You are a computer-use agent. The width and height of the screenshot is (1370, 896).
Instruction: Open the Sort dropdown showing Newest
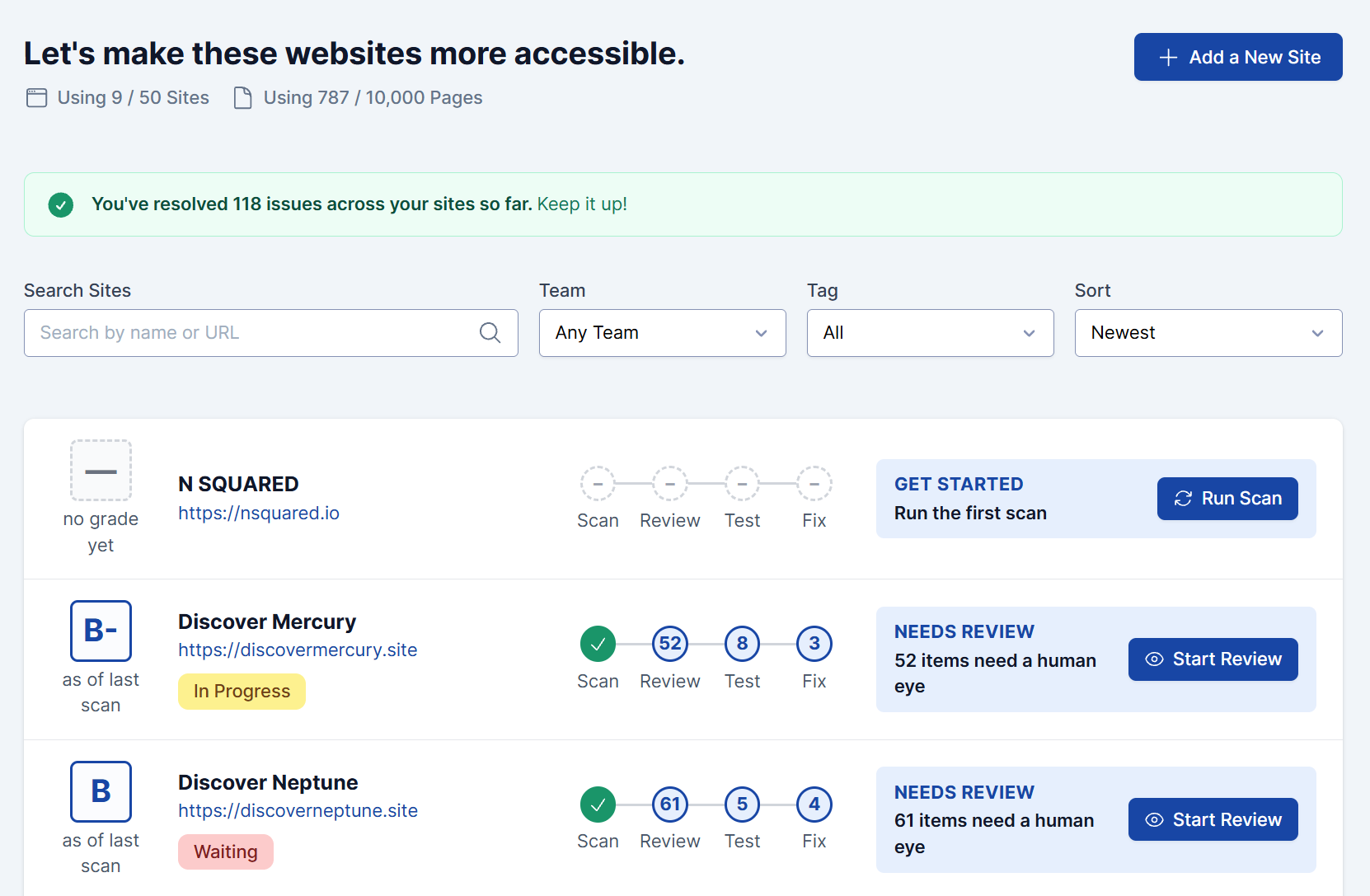(x=1208, y=333)
